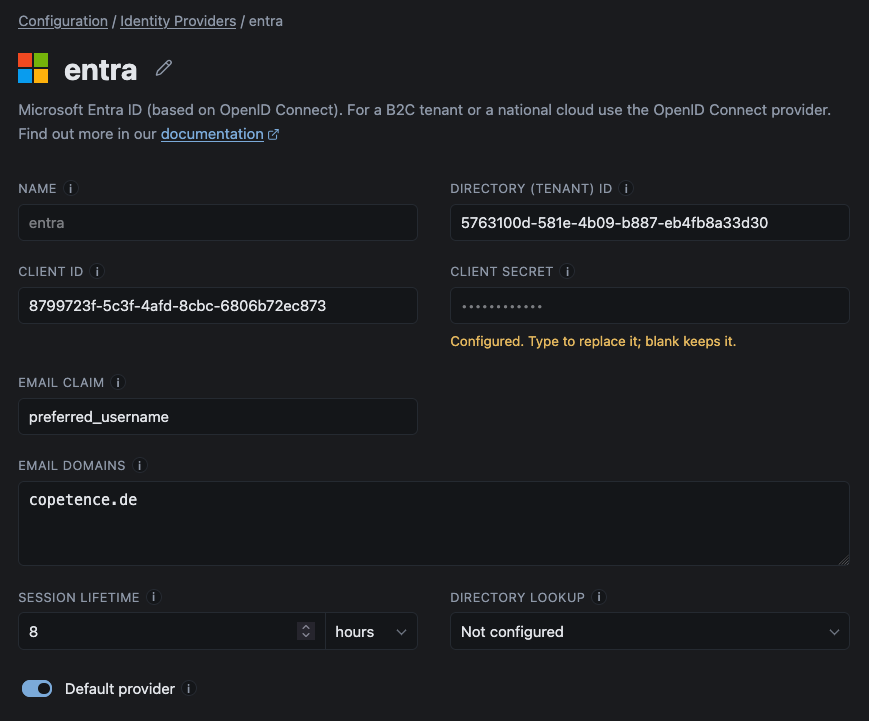Click the 'Configured. Type to replace it' message
The image size is (869, 721).
(x=593, y=341)
